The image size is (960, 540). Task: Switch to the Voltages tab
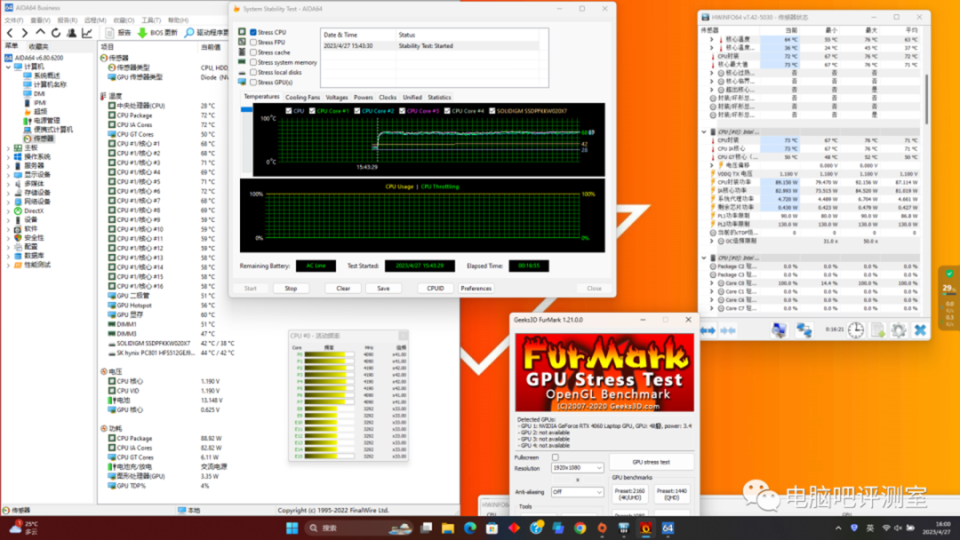[x=337, y=97]
